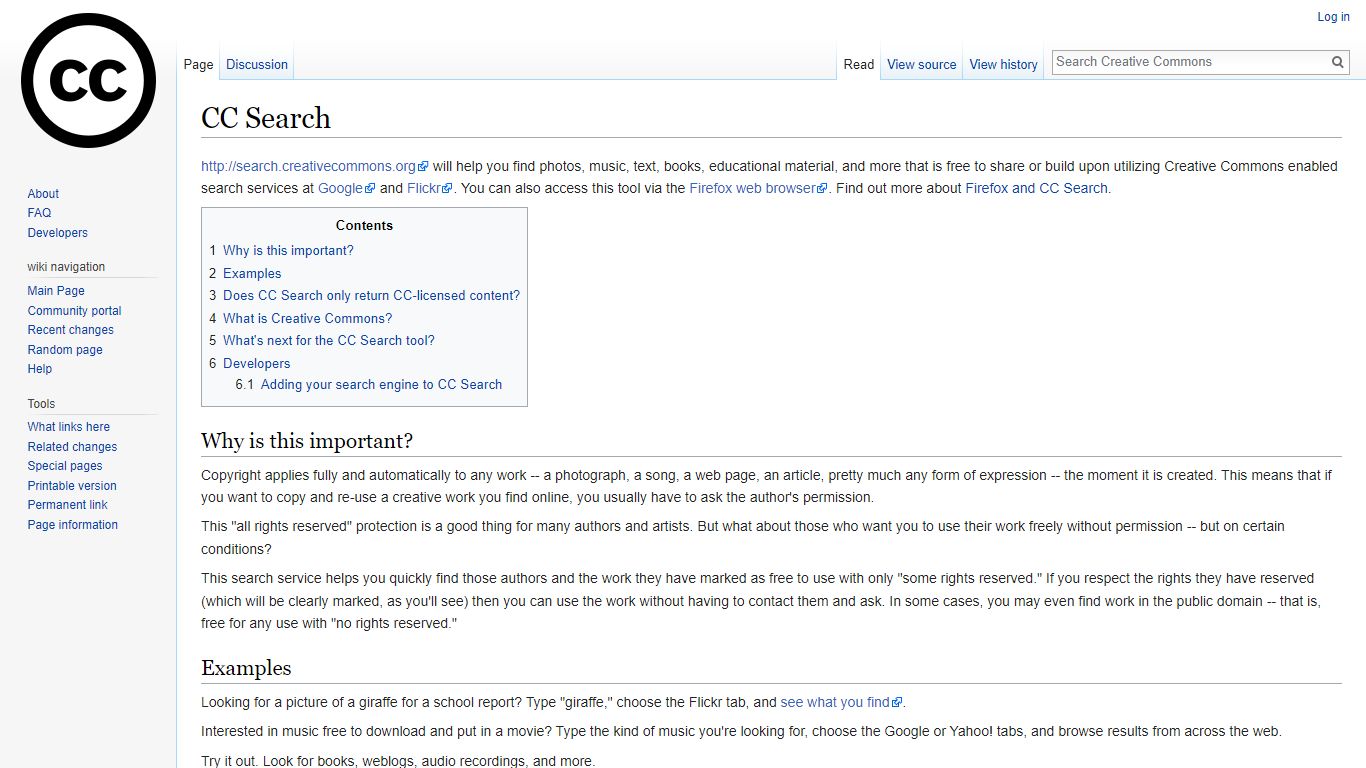Open the FAQ sidebar link
The image size is (1366, 768).
[x=39, y=213]
